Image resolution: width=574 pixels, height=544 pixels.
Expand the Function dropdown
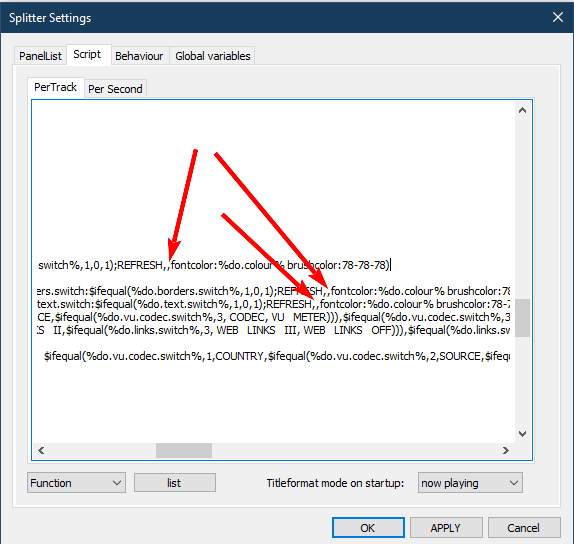pyautogui.click(x=76, y=483)
